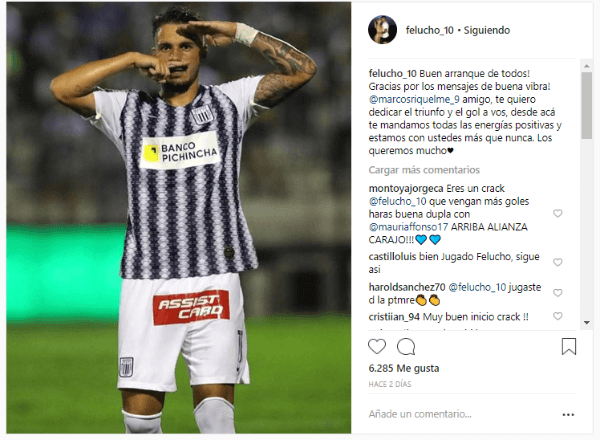Save the post with the bookmark icon
Image resolution: width=600 pixels, height=440 pixels.
[569, 346]
